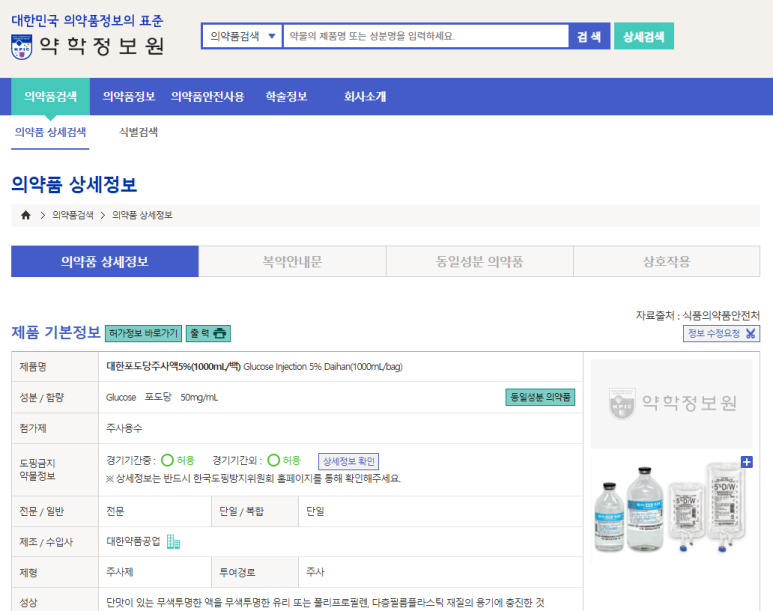This screenshot has width=773, height=611.
Task: Expand product image with plus icon
Action: point(746,462)
